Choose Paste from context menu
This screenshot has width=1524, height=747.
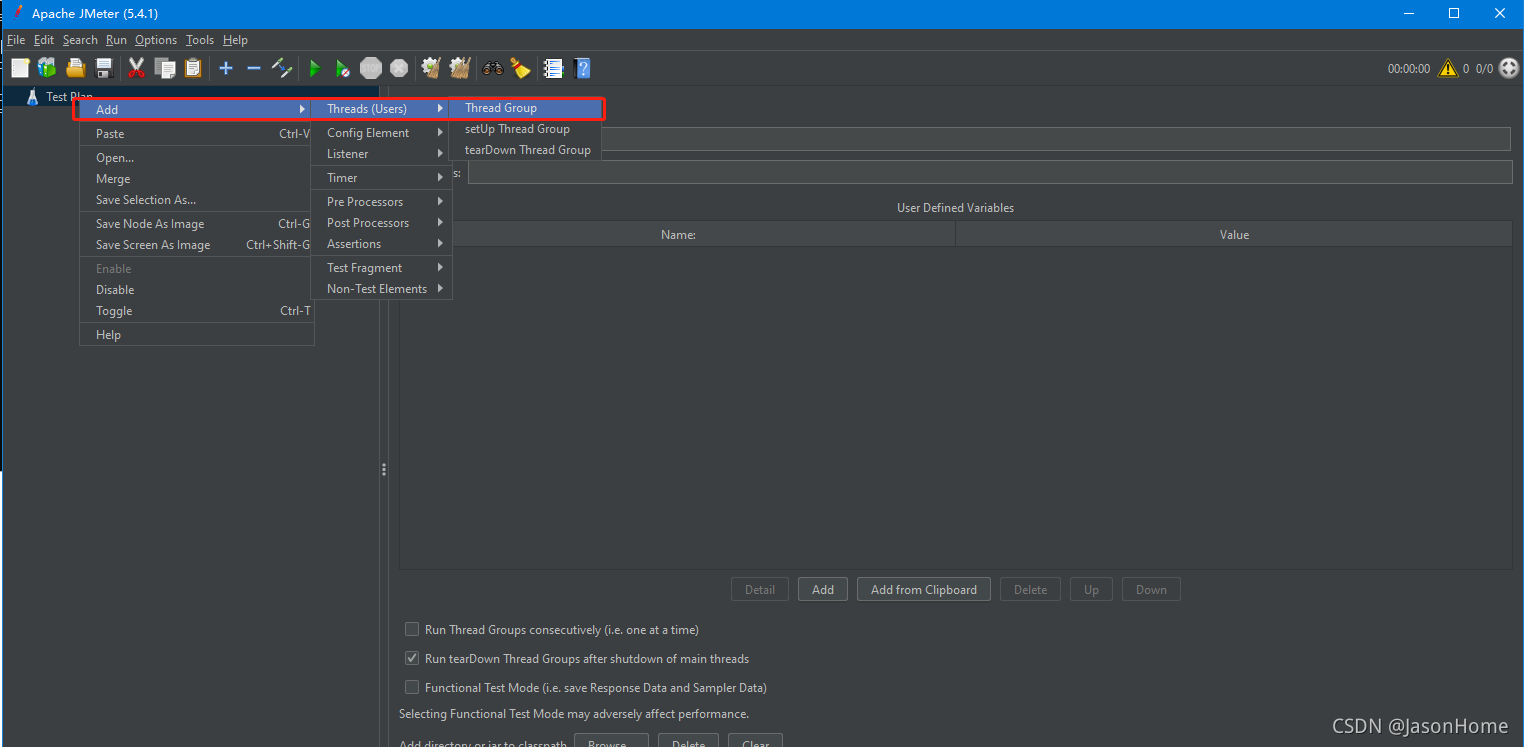196,134
